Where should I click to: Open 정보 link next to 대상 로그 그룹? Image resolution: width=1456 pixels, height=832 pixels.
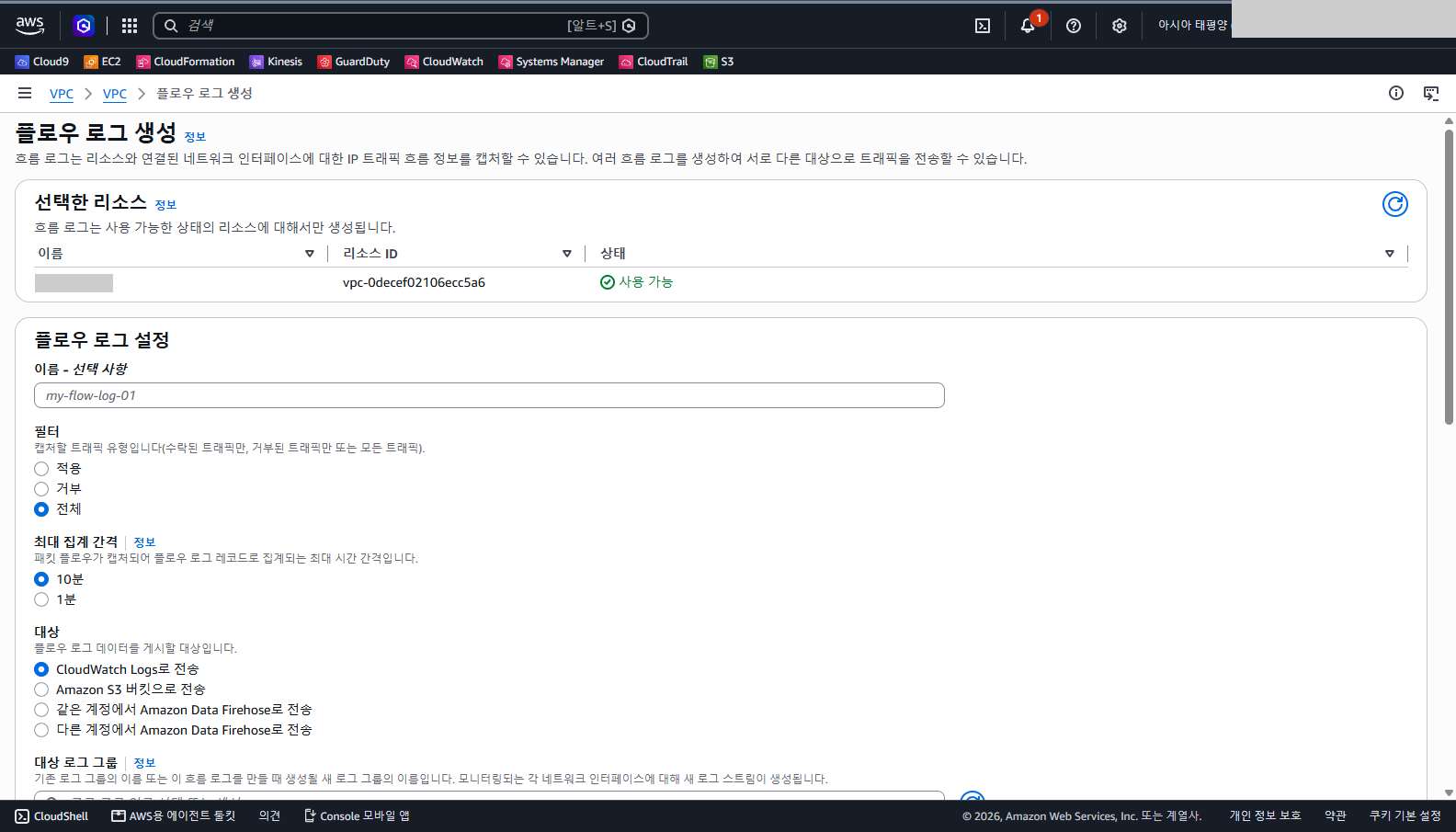tap(144, 763)
